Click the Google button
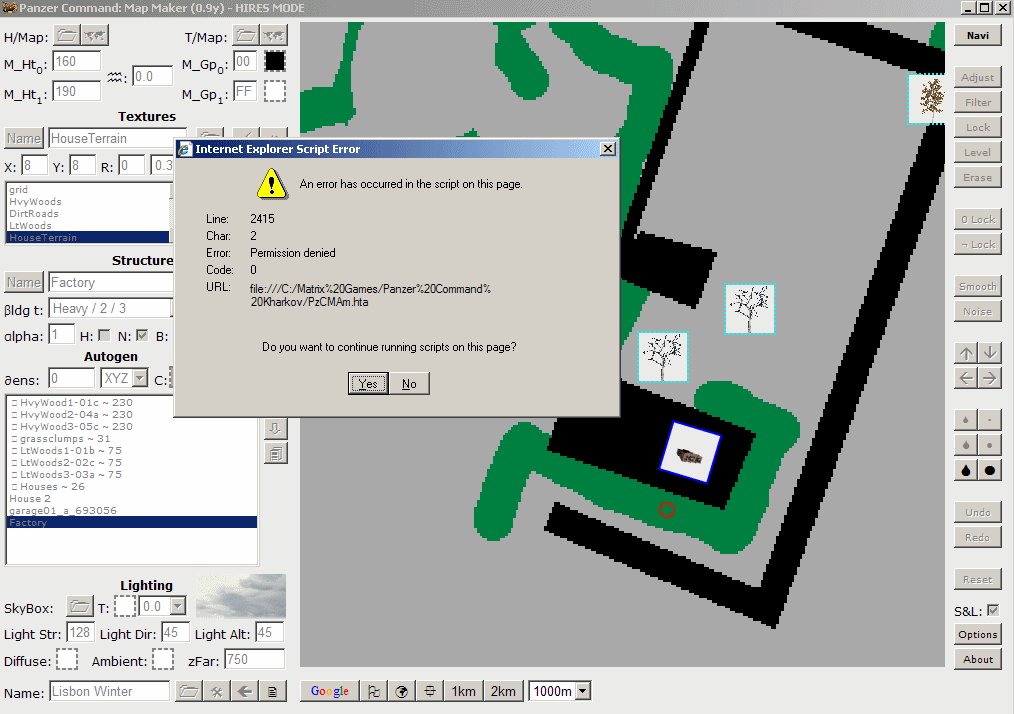This screenshot has width=1014, height=714. click(330, 691)
